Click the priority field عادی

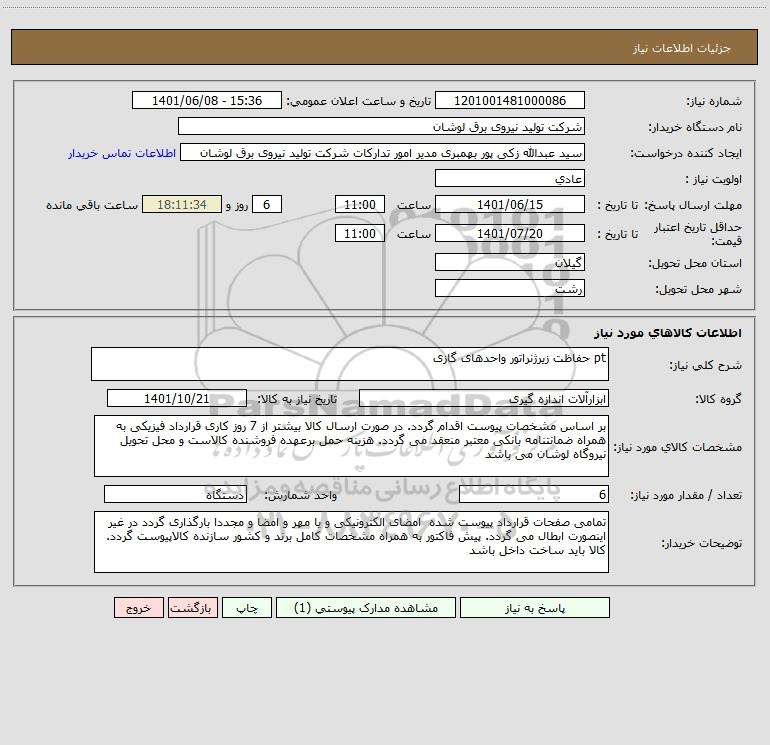click(510, 178)
